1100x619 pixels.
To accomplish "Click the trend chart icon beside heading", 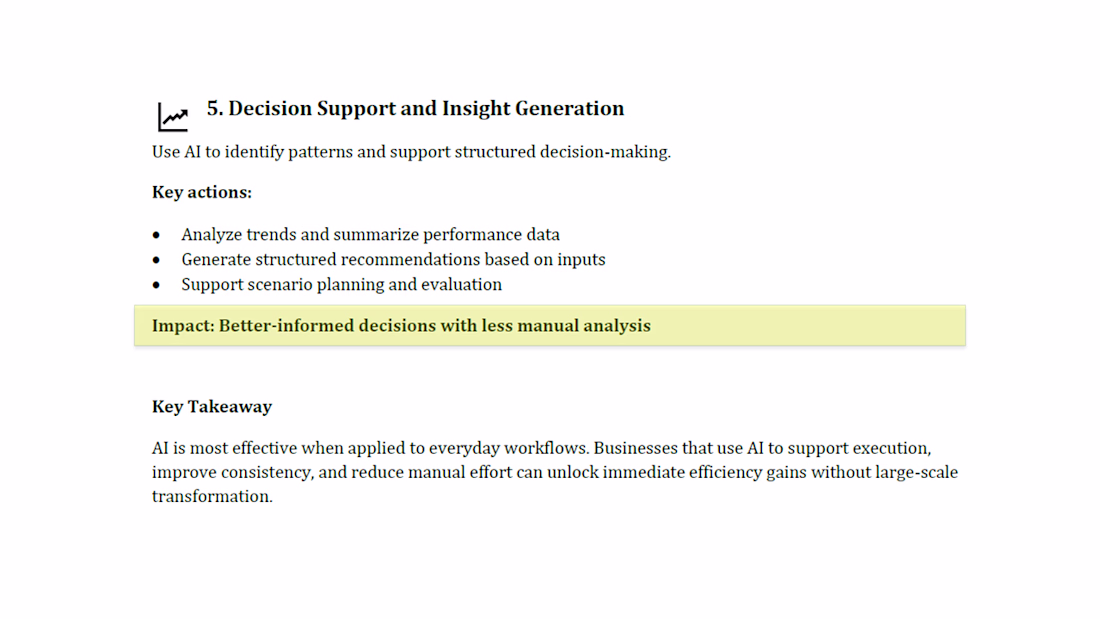I will pos(173,117).
